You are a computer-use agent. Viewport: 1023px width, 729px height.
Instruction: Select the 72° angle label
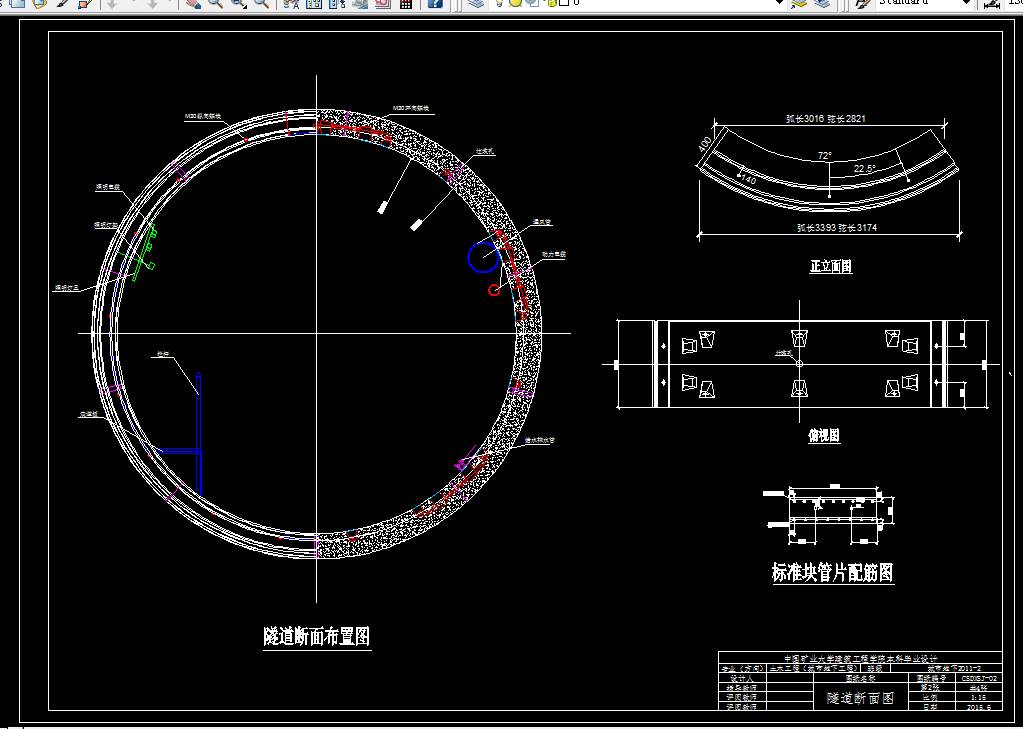[x=825, y=156]
